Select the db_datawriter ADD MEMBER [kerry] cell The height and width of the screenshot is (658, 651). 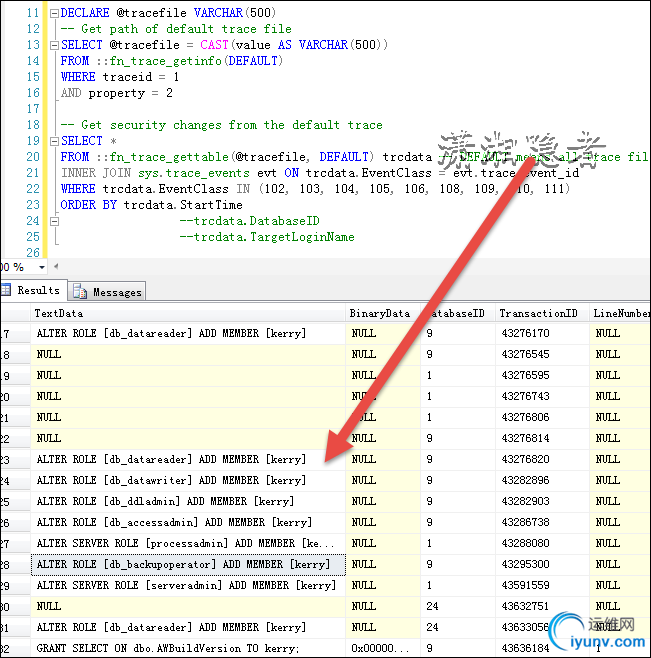coord(188,480)
